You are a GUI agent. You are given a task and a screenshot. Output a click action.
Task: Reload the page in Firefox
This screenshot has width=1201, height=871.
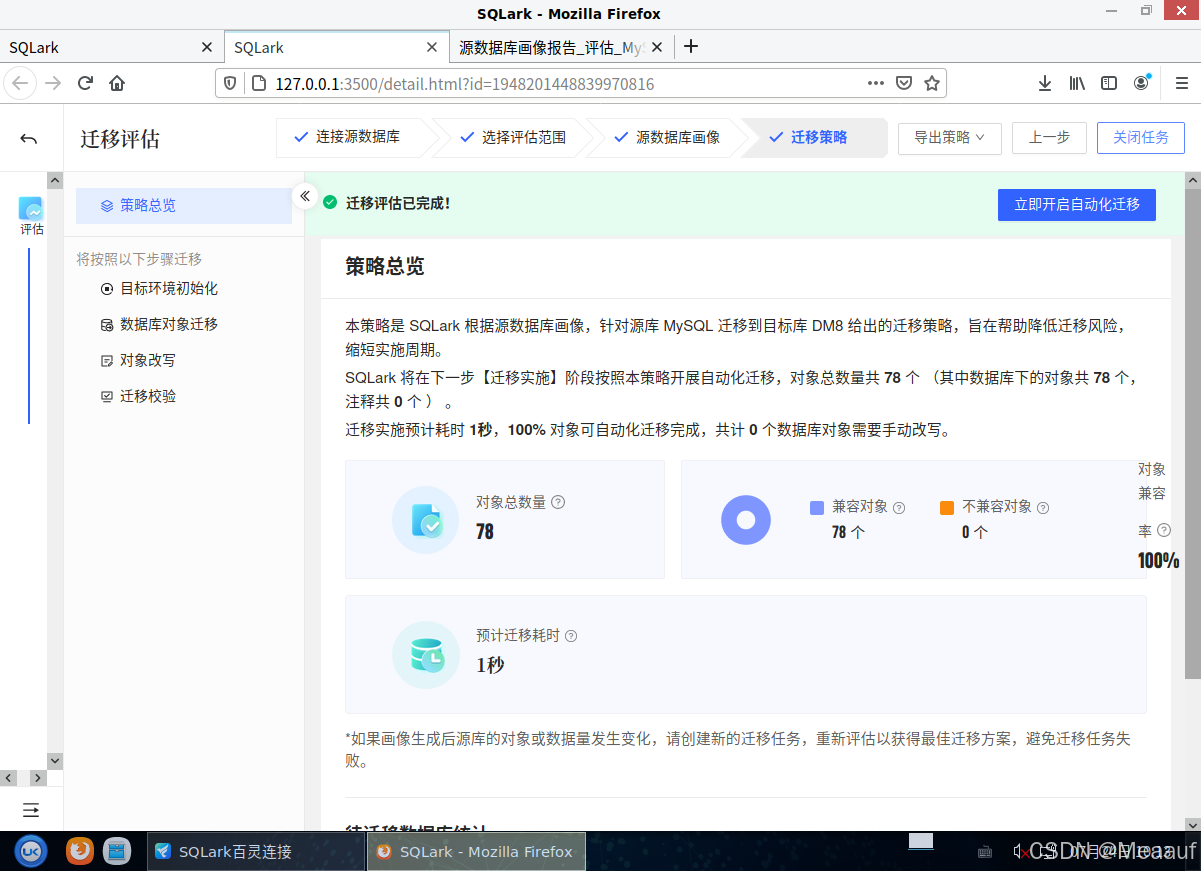click(85, 83)
